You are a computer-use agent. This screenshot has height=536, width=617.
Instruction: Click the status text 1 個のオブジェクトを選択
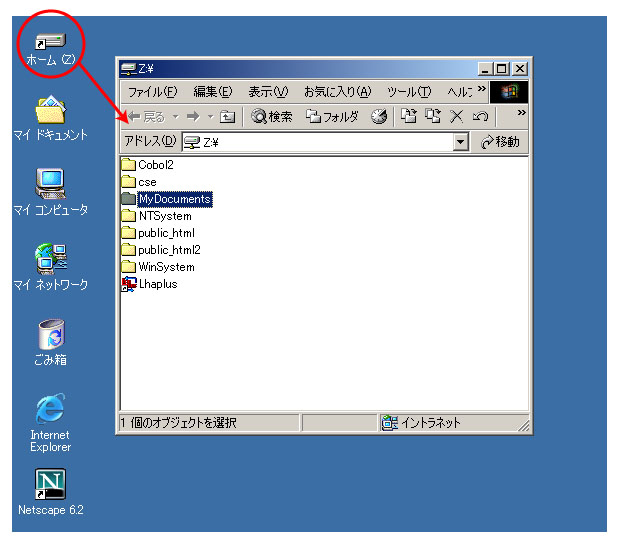pos(179,423)
